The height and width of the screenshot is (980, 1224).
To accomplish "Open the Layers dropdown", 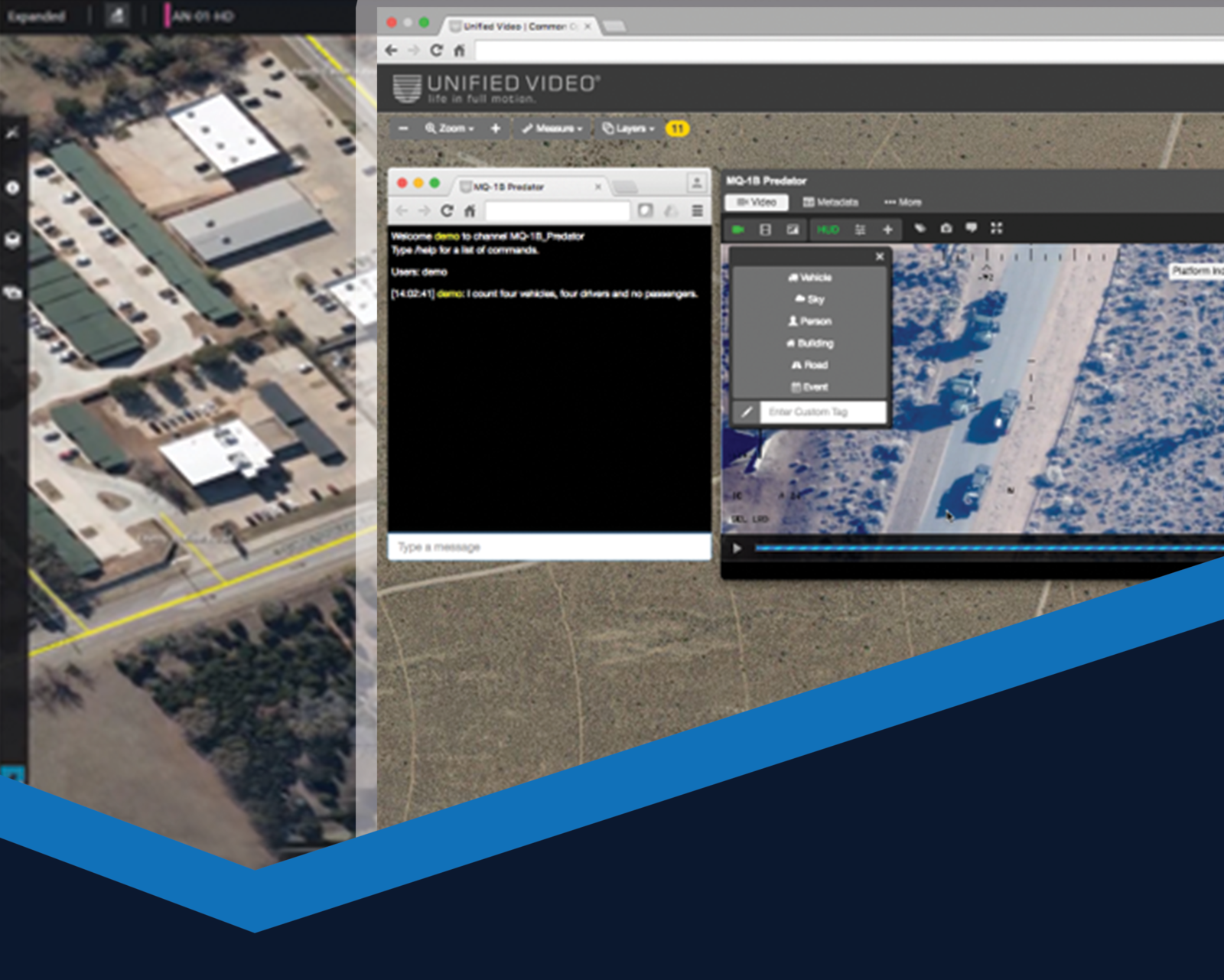I will (628, 129).
